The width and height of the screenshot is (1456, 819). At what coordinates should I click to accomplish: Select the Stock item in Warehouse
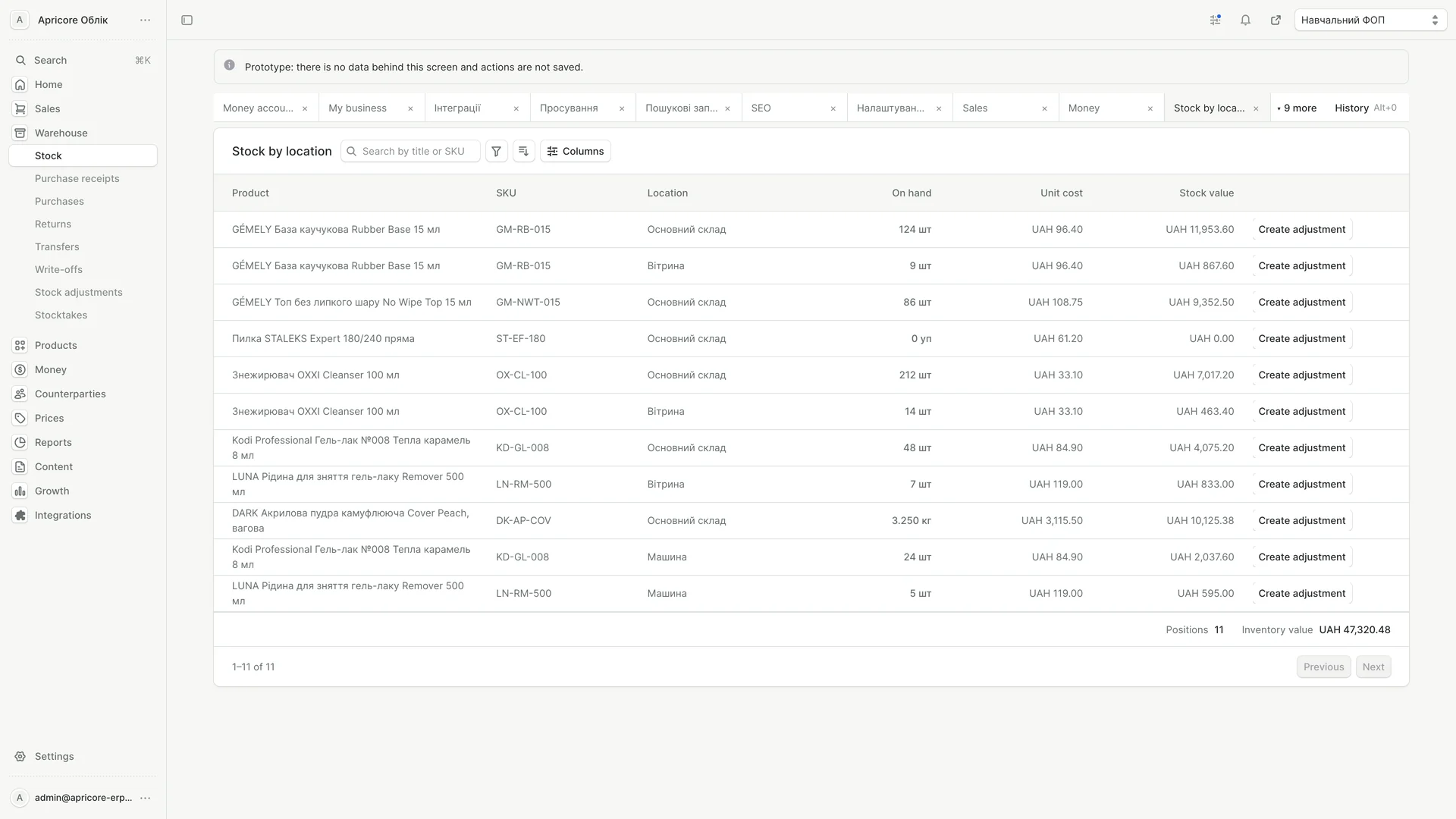tap(83, 155)
